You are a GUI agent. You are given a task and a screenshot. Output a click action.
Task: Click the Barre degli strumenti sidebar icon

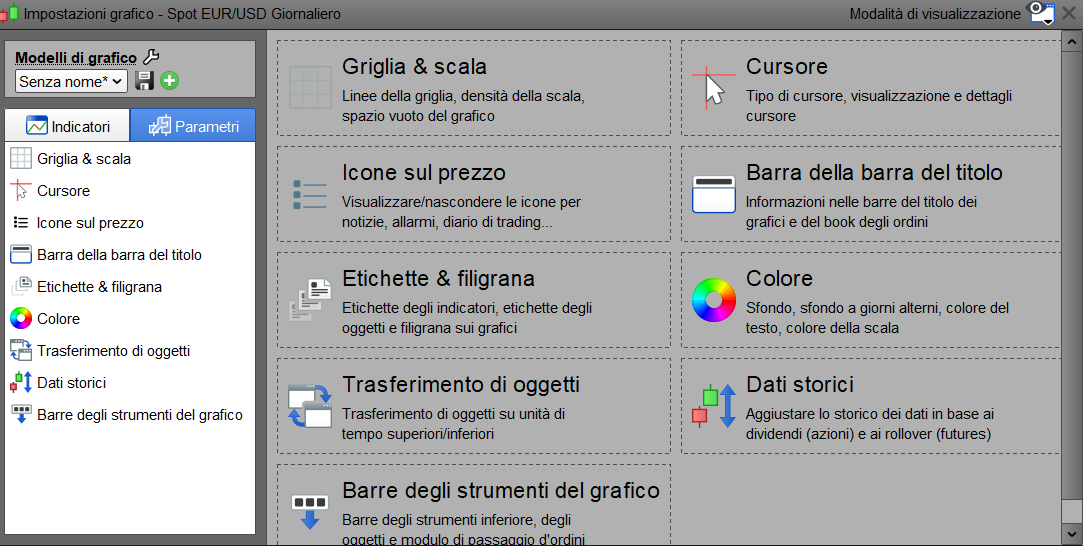coord(21,414)
